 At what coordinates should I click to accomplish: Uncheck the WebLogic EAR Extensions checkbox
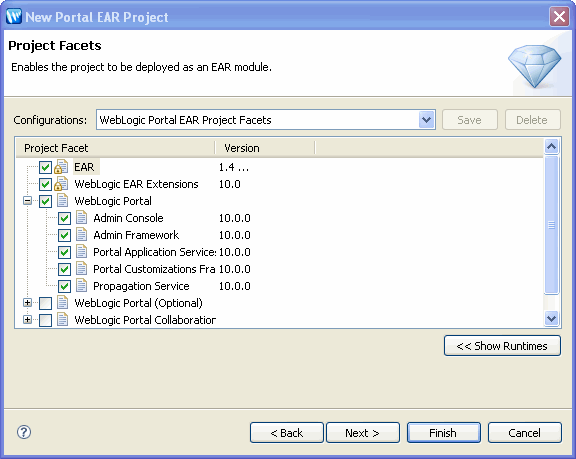46,184
